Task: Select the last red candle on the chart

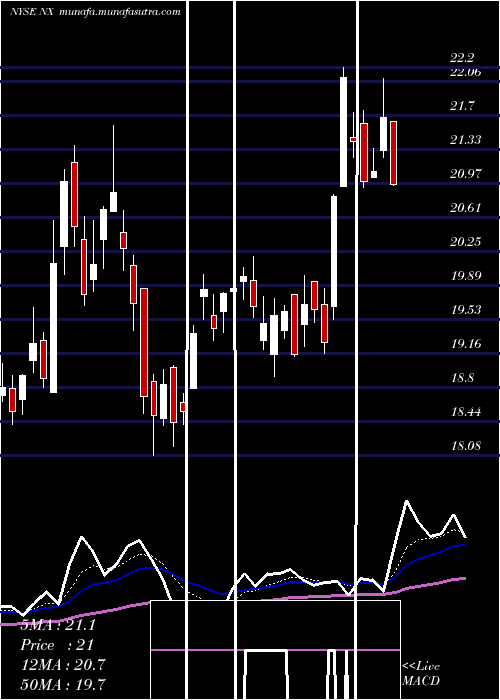Action: pyautogui.click(x=393, y=153)
